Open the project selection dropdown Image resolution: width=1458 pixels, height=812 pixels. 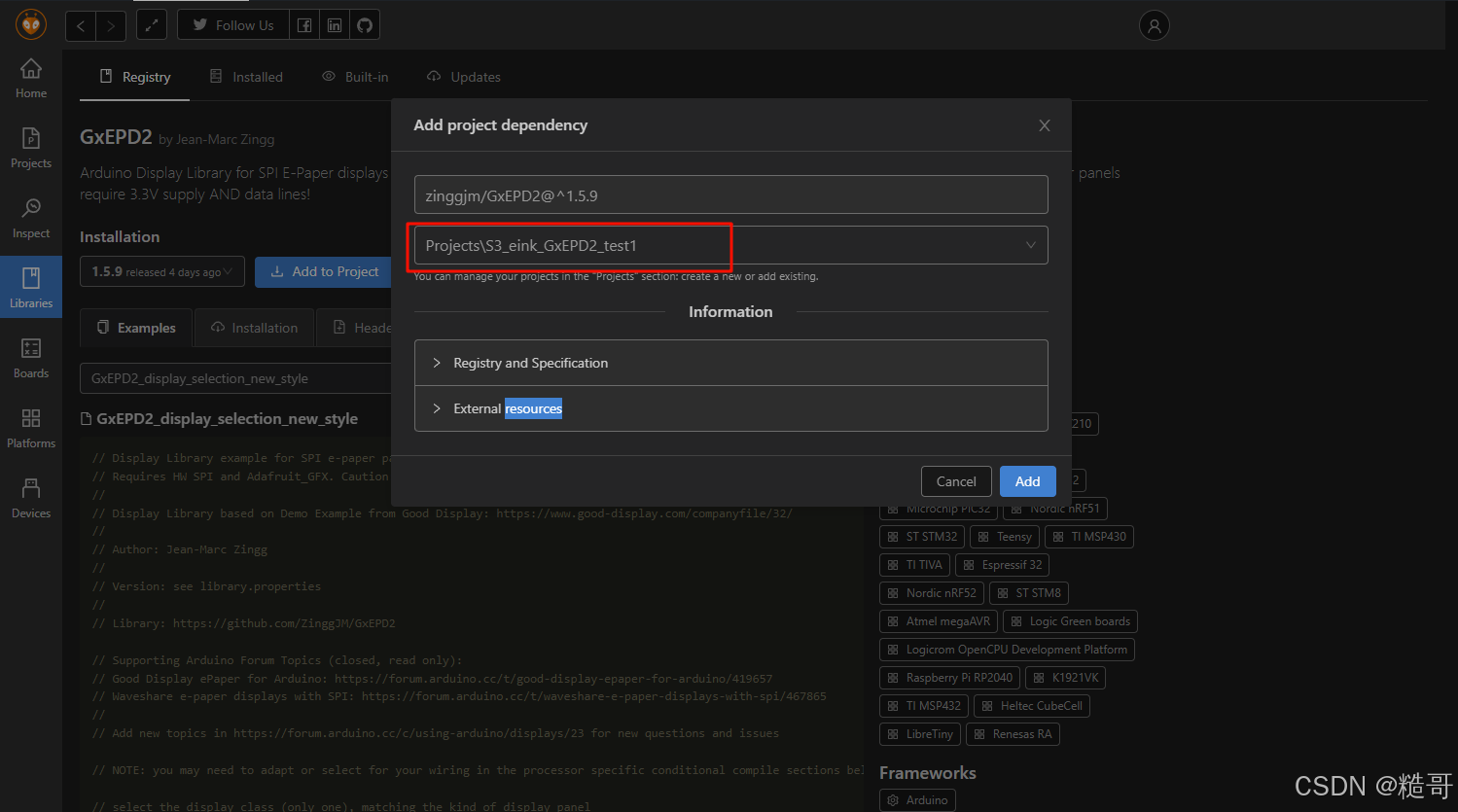click(x=730, y=245)
